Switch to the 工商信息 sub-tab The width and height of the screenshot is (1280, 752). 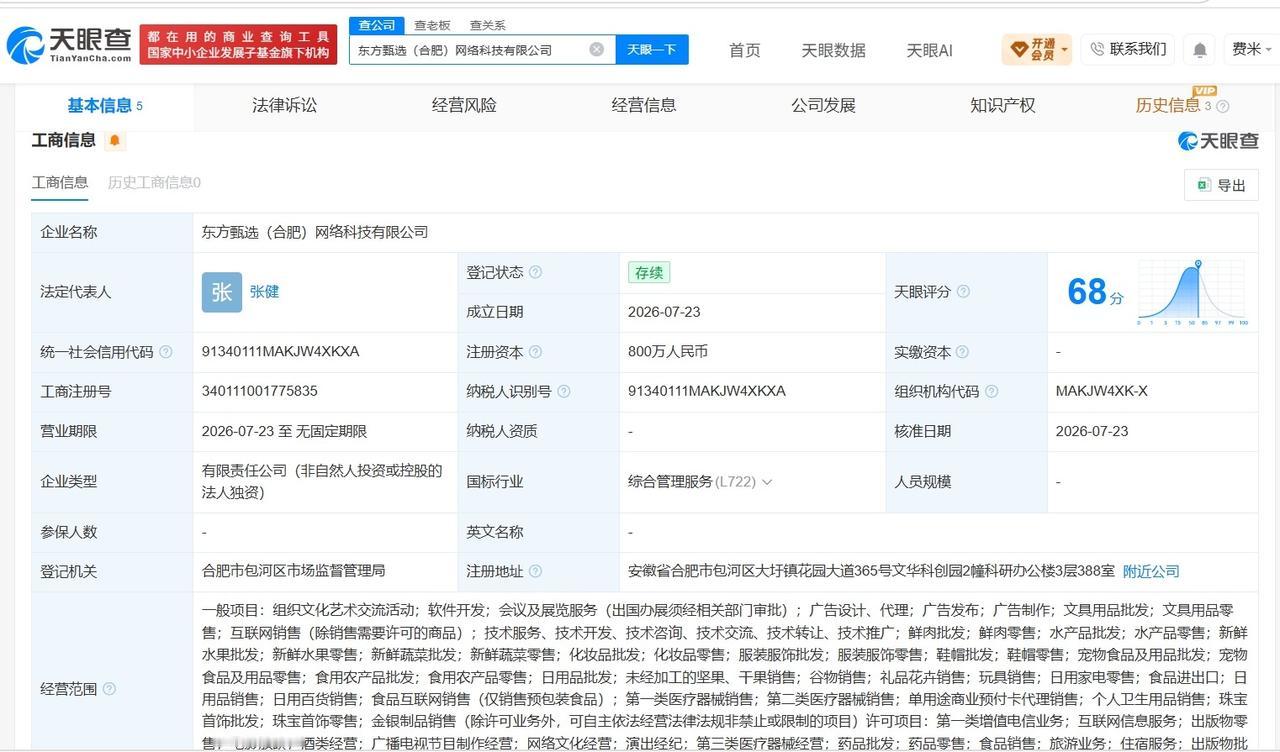60,182
